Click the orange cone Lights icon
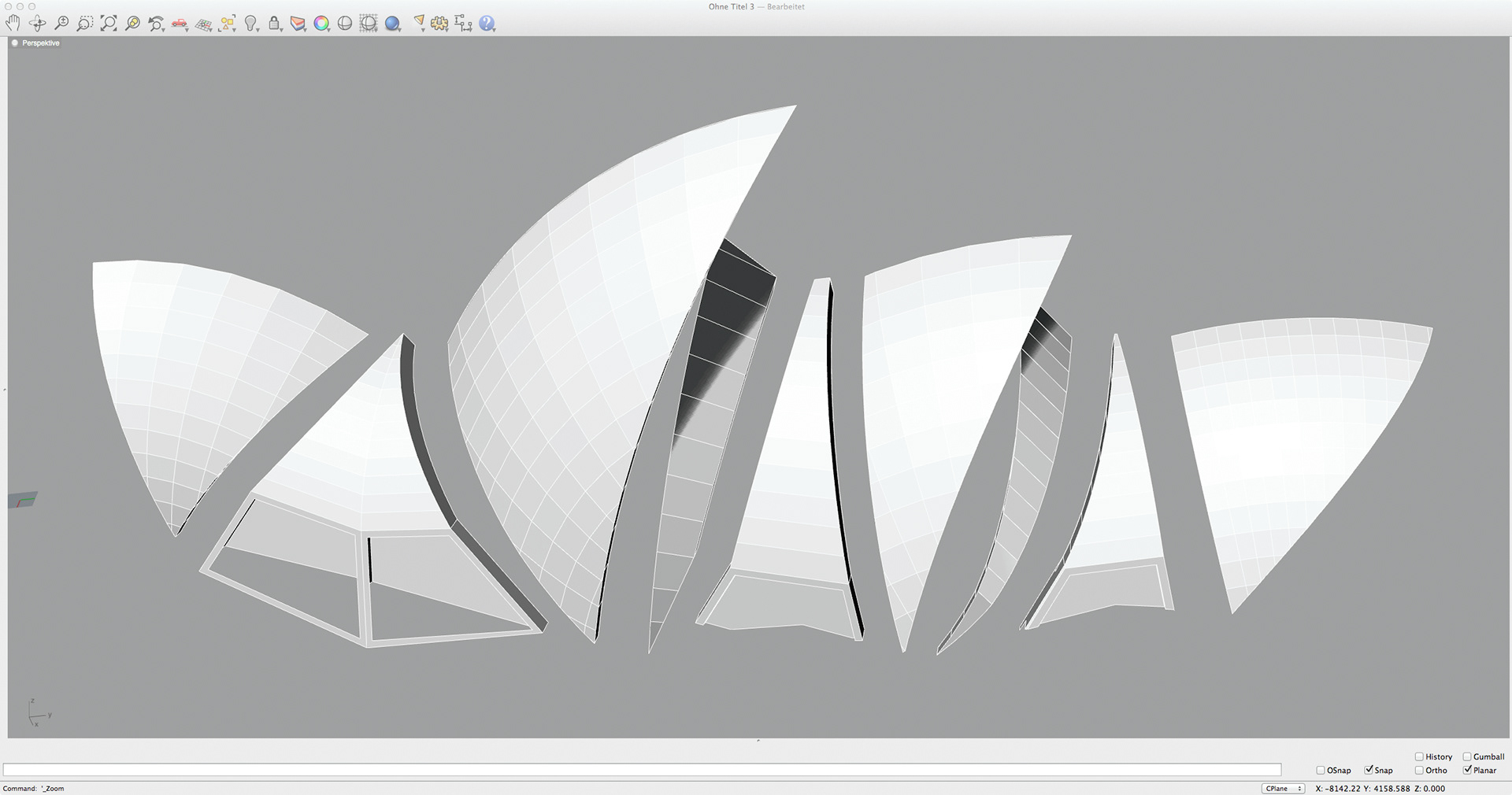 pos(419,23)
